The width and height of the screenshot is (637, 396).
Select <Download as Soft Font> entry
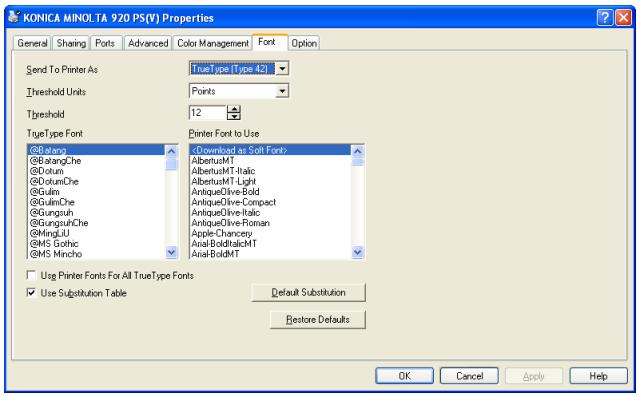coord(270,150)
